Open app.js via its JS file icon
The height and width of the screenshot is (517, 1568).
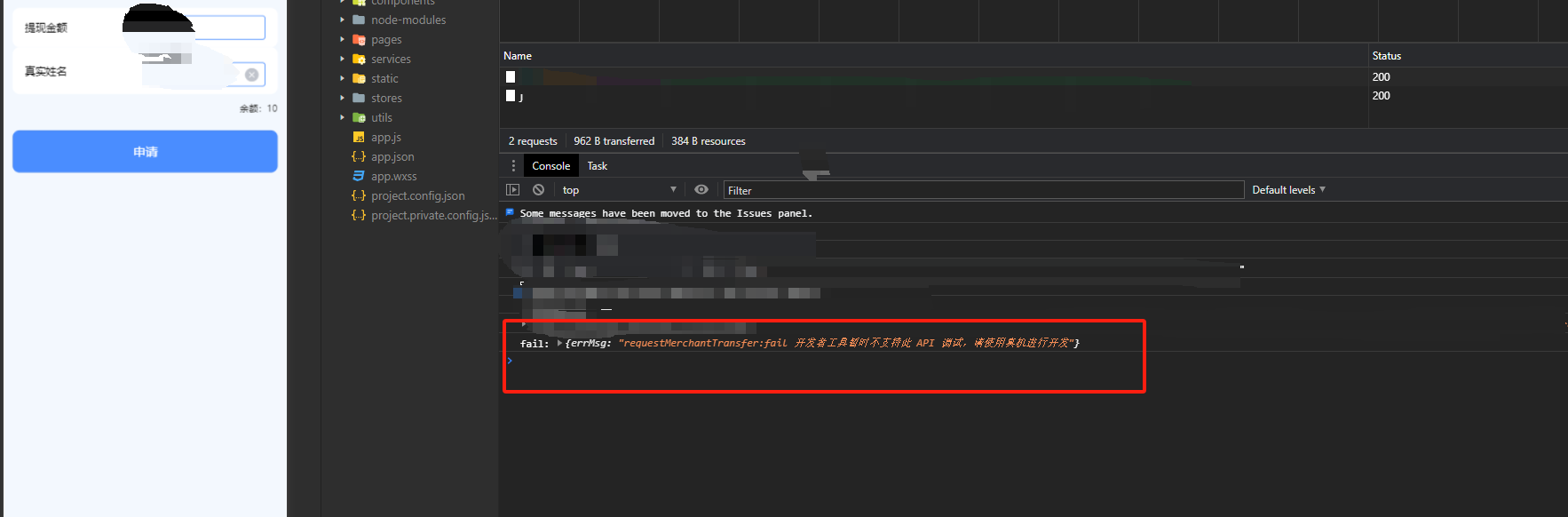[x=359, y=137]
